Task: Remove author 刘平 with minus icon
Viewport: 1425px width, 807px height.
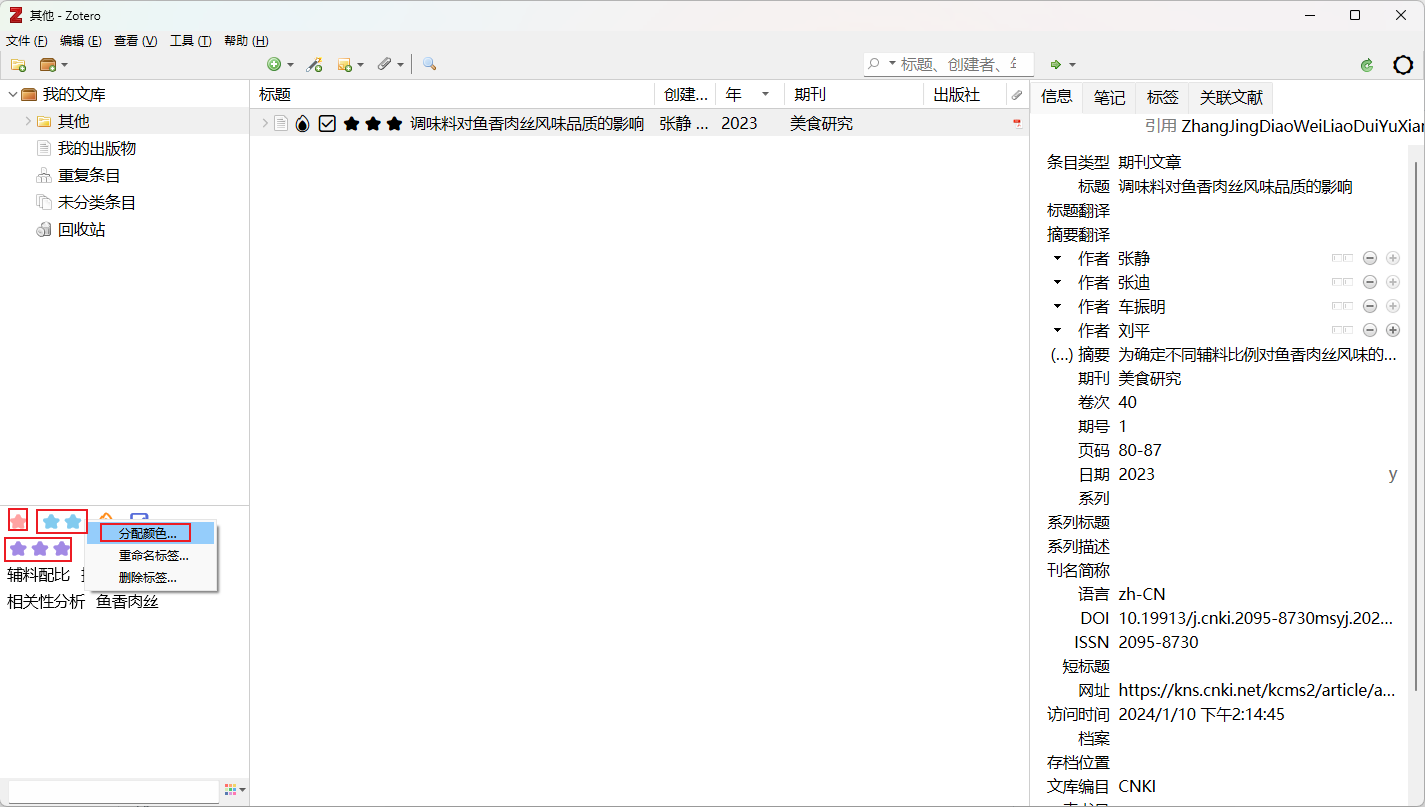Action: [1370, 330]
